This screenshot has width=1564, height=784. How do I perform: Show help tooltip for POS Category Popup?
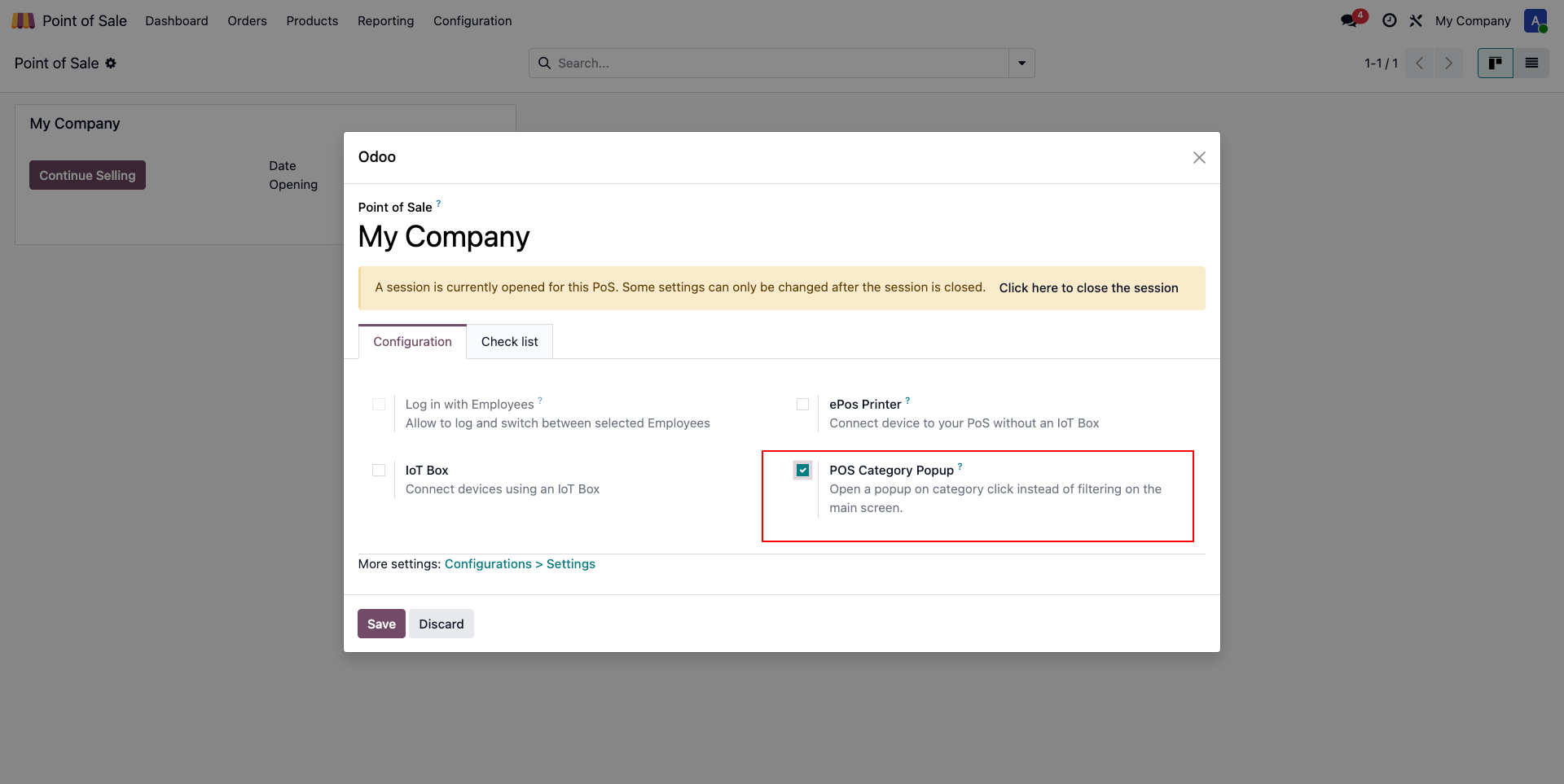point(960,466)
